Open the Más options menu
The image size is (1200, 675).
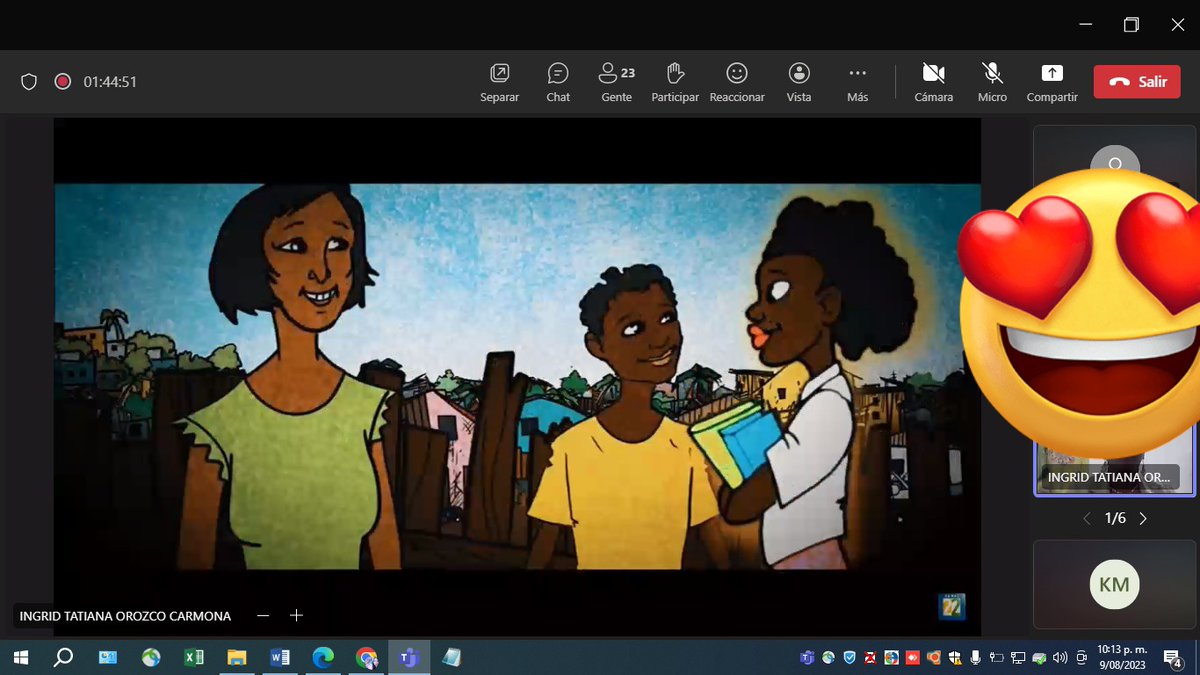[x=857, y=83]
